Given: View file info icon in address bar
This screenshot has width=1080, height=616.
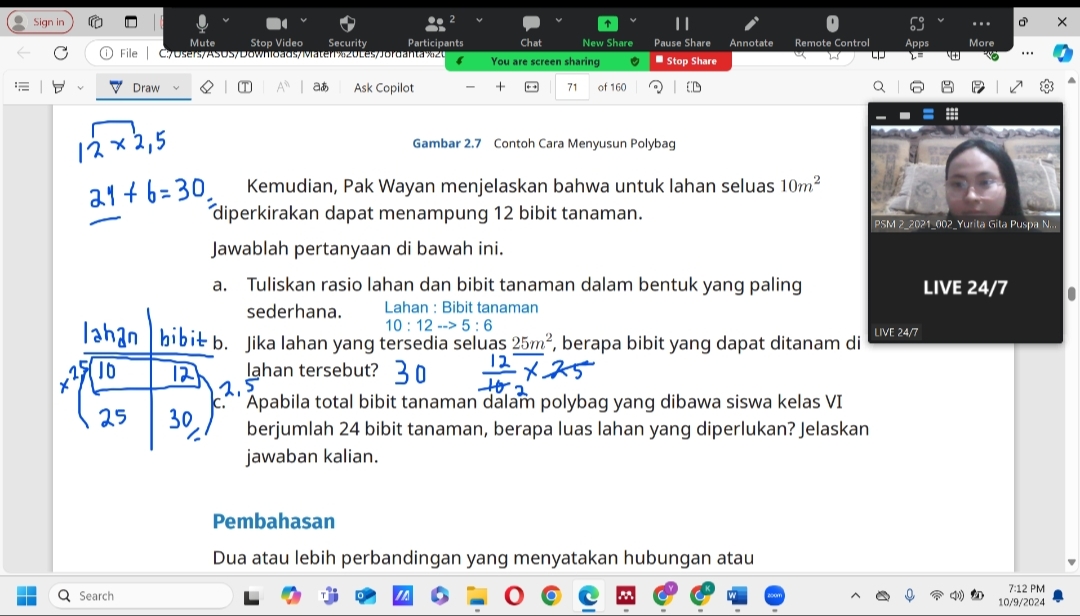Looking at the screenshot, I should 106,53.
